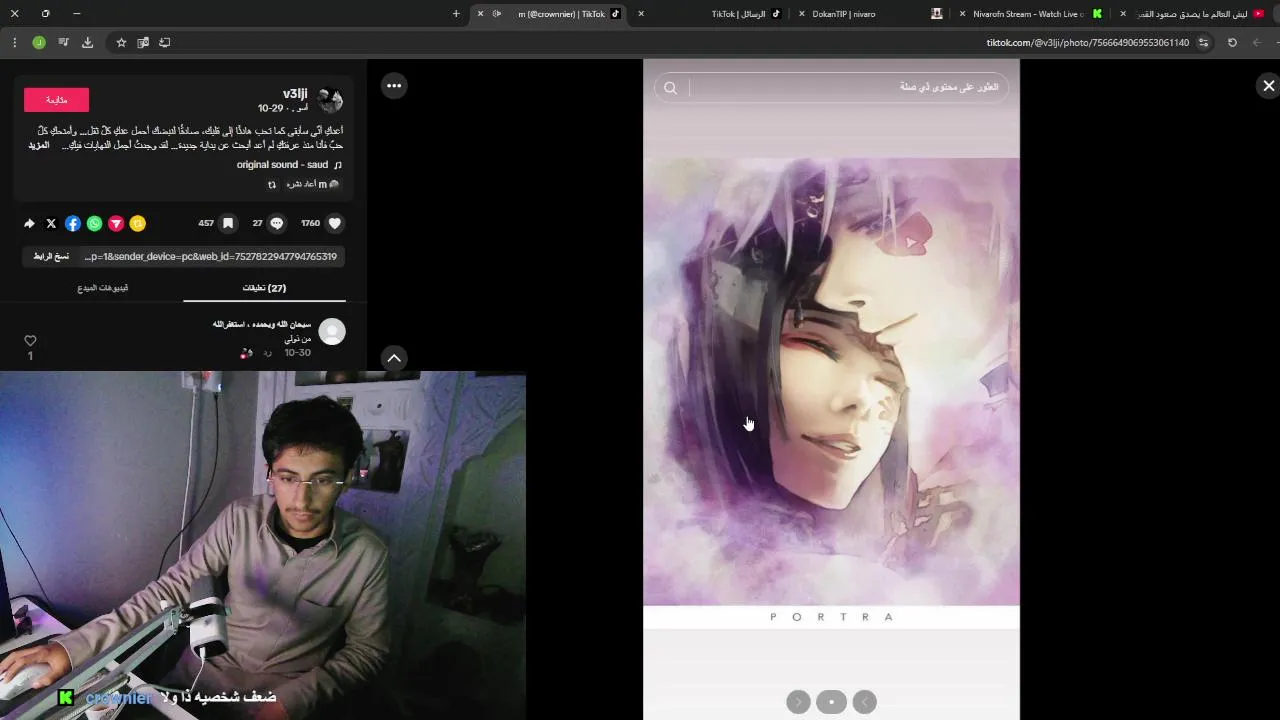Open a new browser tab
Screen dimensions: 1280x720
click(456, 14)
